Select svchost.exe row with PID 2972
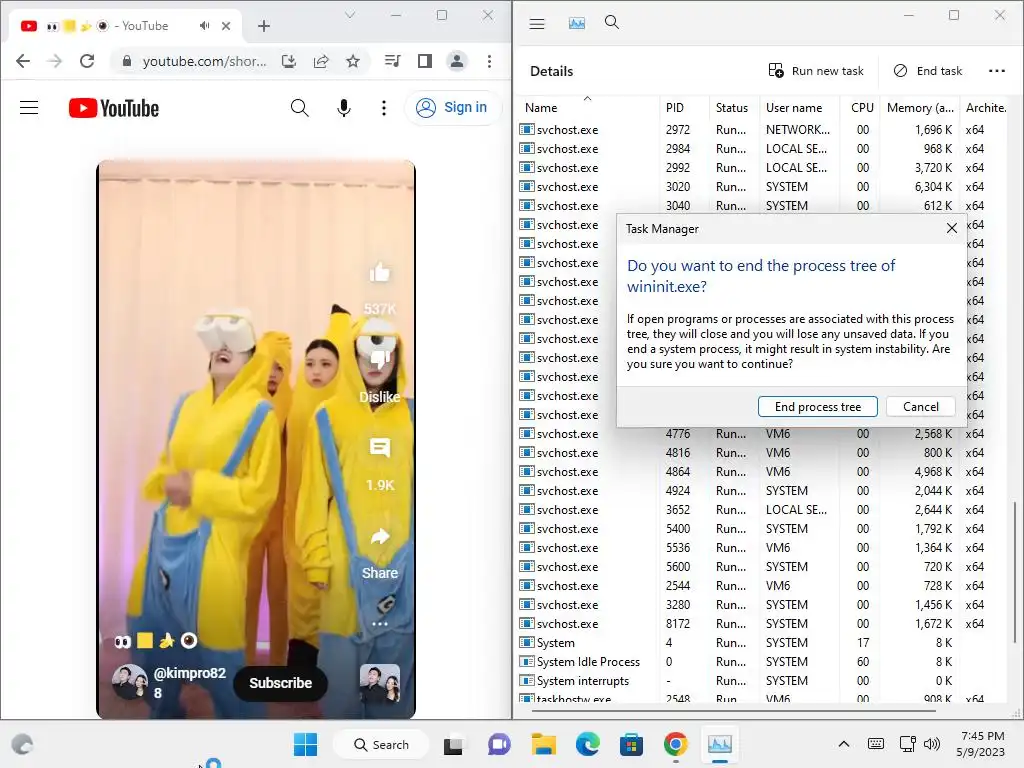Screen dimensions: 1024x768 [x=763, y=130]
